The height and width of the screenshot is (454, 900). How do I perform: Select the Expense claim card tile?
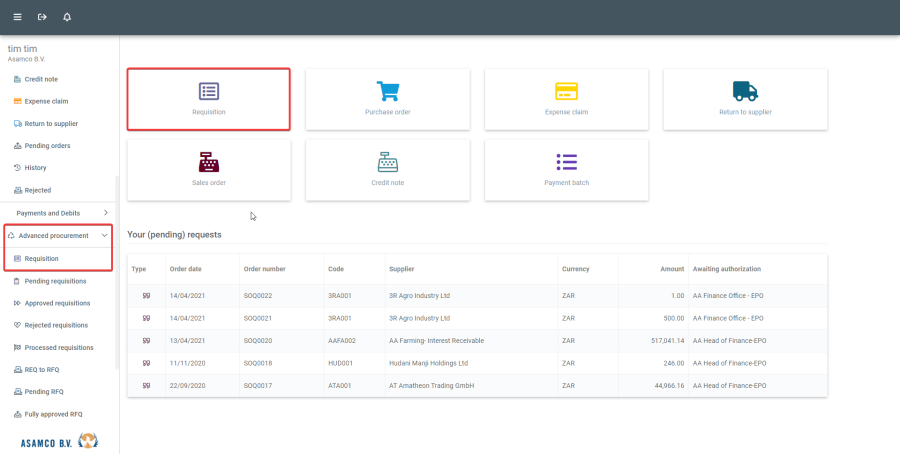pos(566,99)
